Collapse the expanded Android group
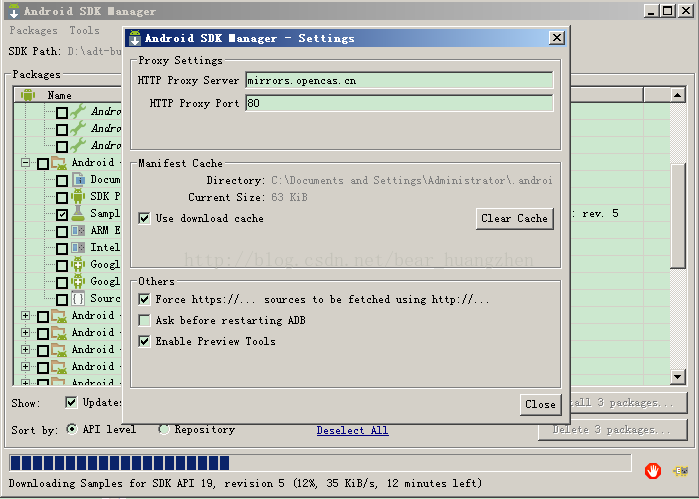Viewport: 699px width, 499px height. [x=25, y=163]
